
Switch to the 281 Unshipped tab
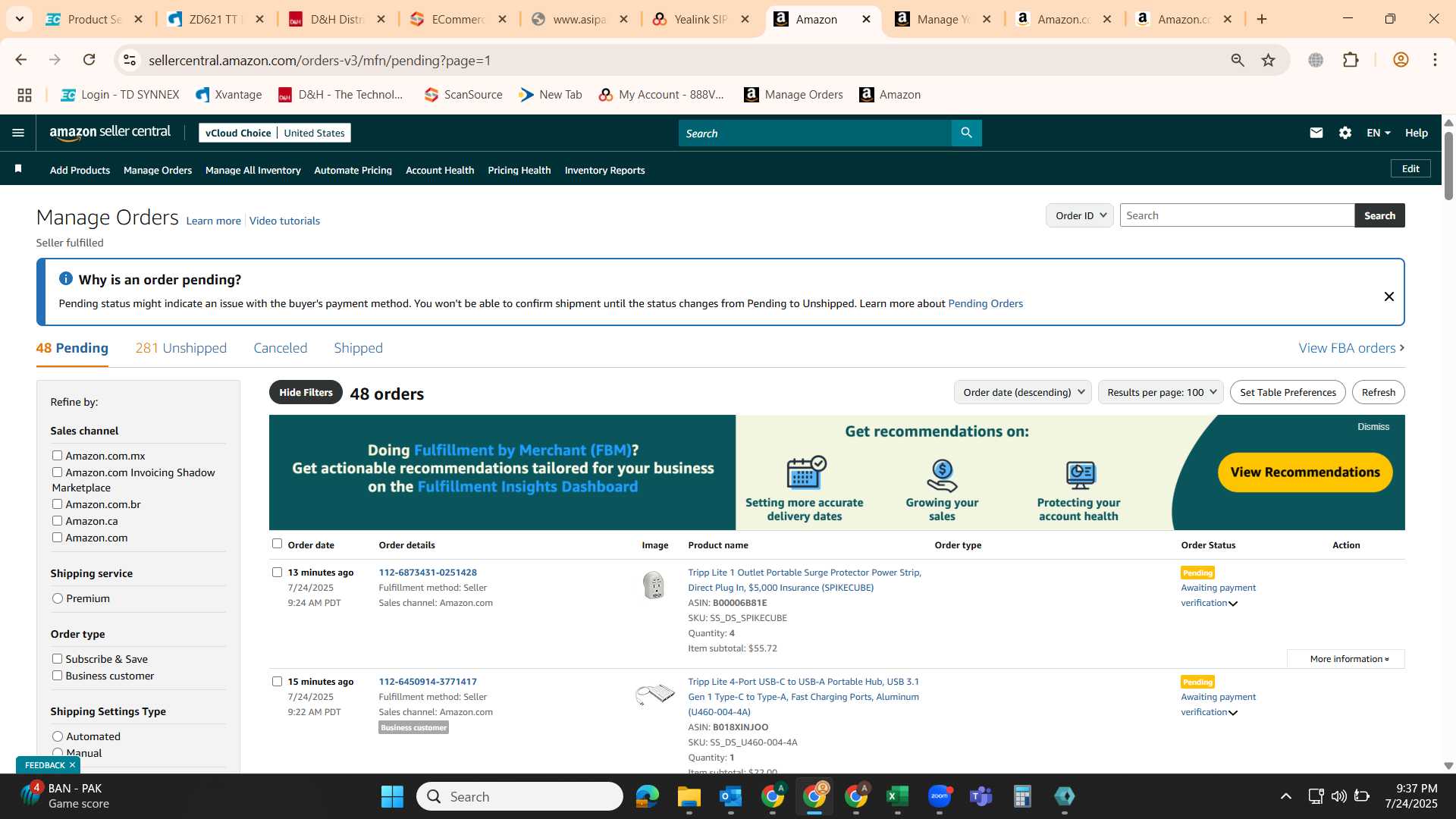pos(180,348)
